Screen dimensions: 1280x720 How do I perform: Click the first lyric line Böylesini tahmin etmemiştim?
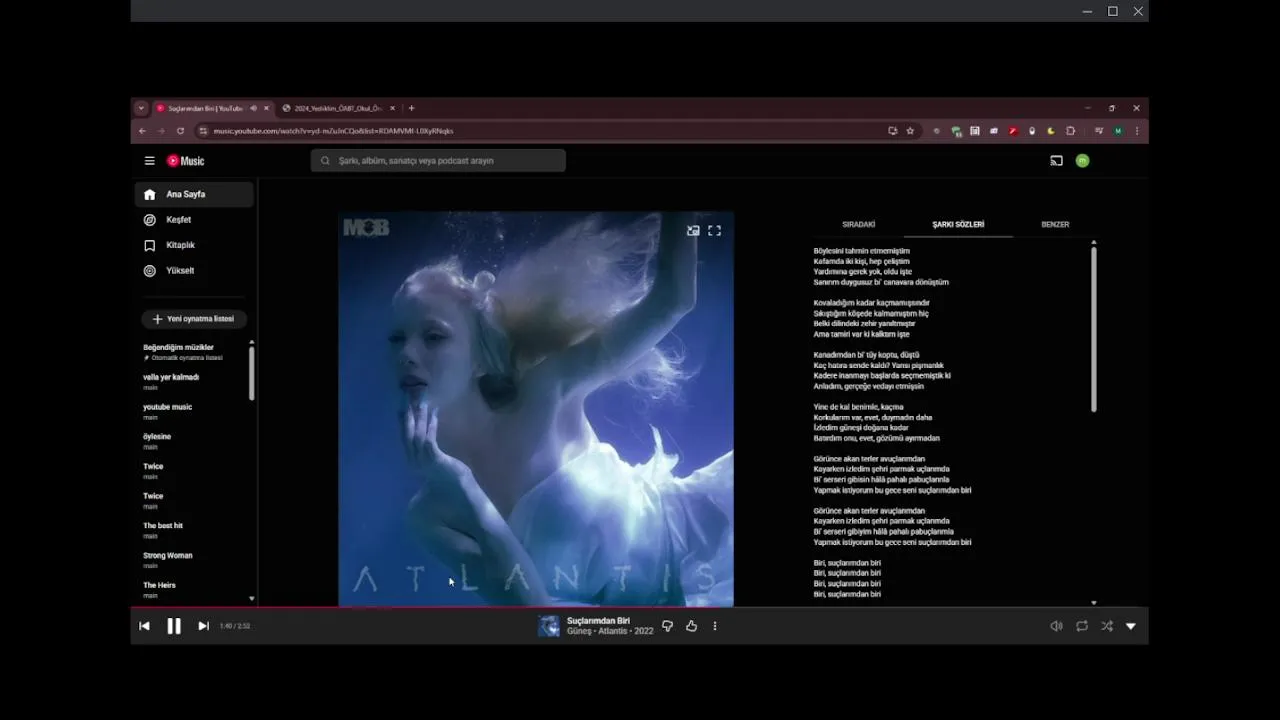tap(861, 251)
